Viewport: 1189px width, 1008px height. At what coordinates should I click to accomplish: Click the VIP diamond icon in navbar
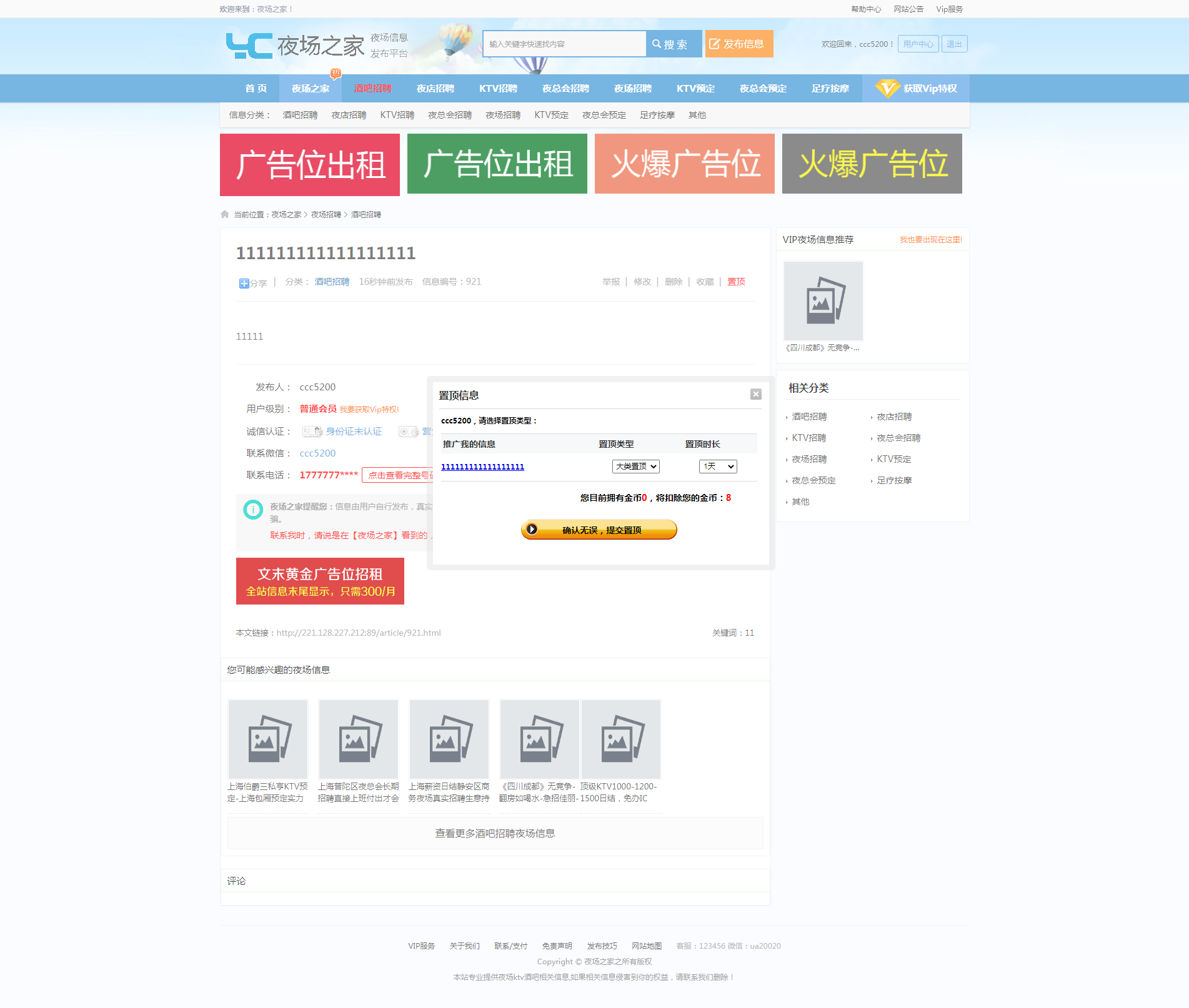tap(887, 88)
